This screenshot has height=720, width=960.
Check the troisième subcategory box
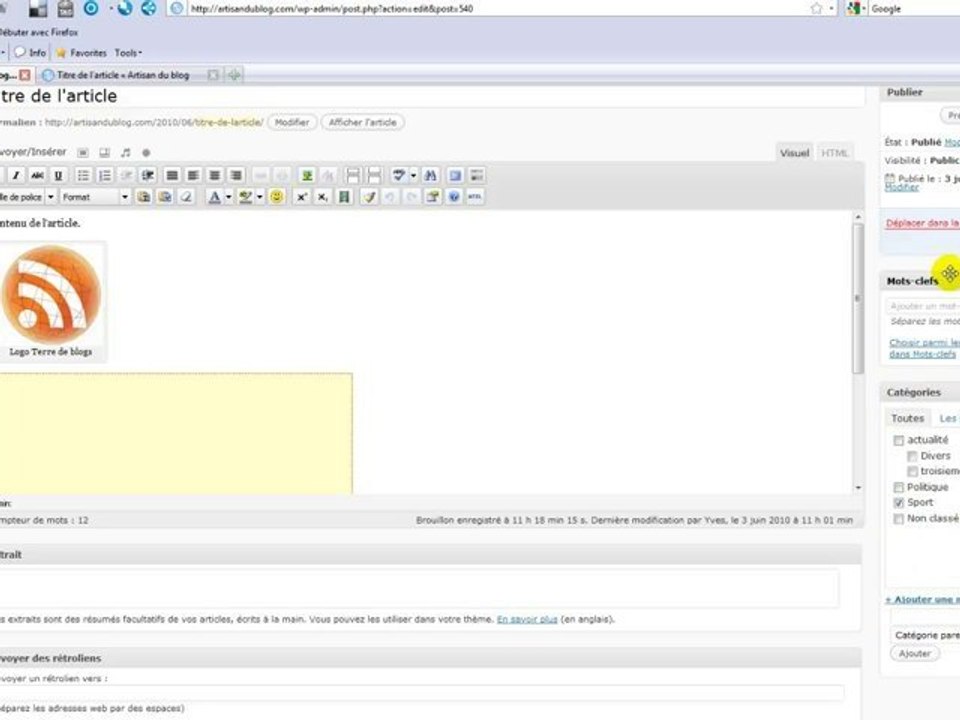coord(912,471)
